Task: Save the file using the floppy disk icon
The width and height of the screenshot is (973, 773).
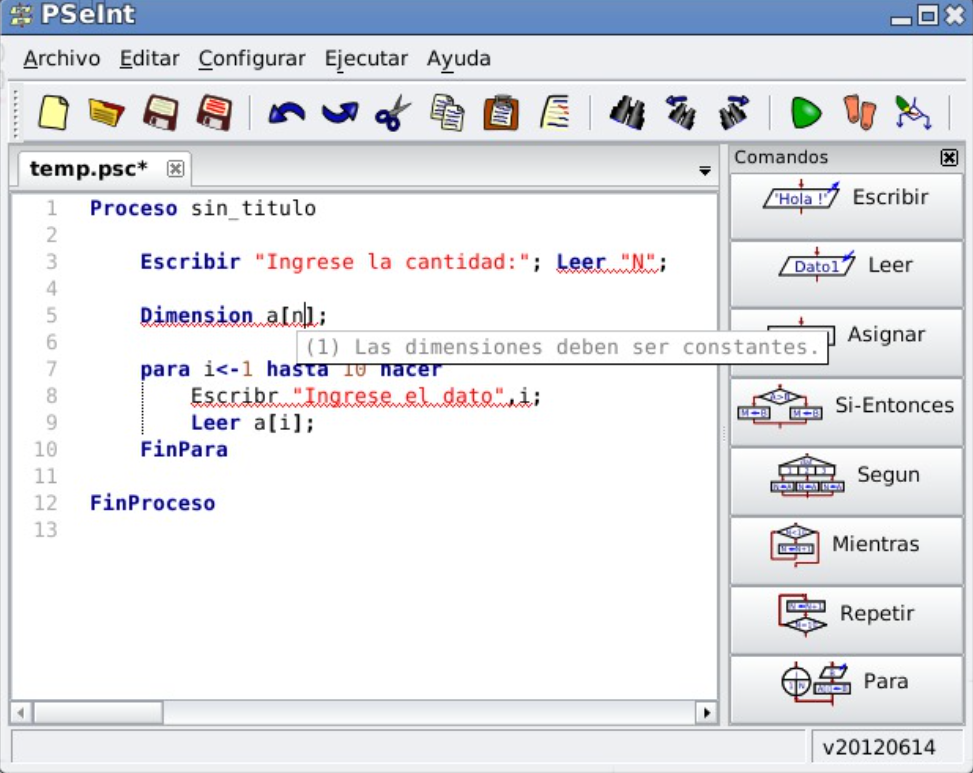Action: [160, 112]
